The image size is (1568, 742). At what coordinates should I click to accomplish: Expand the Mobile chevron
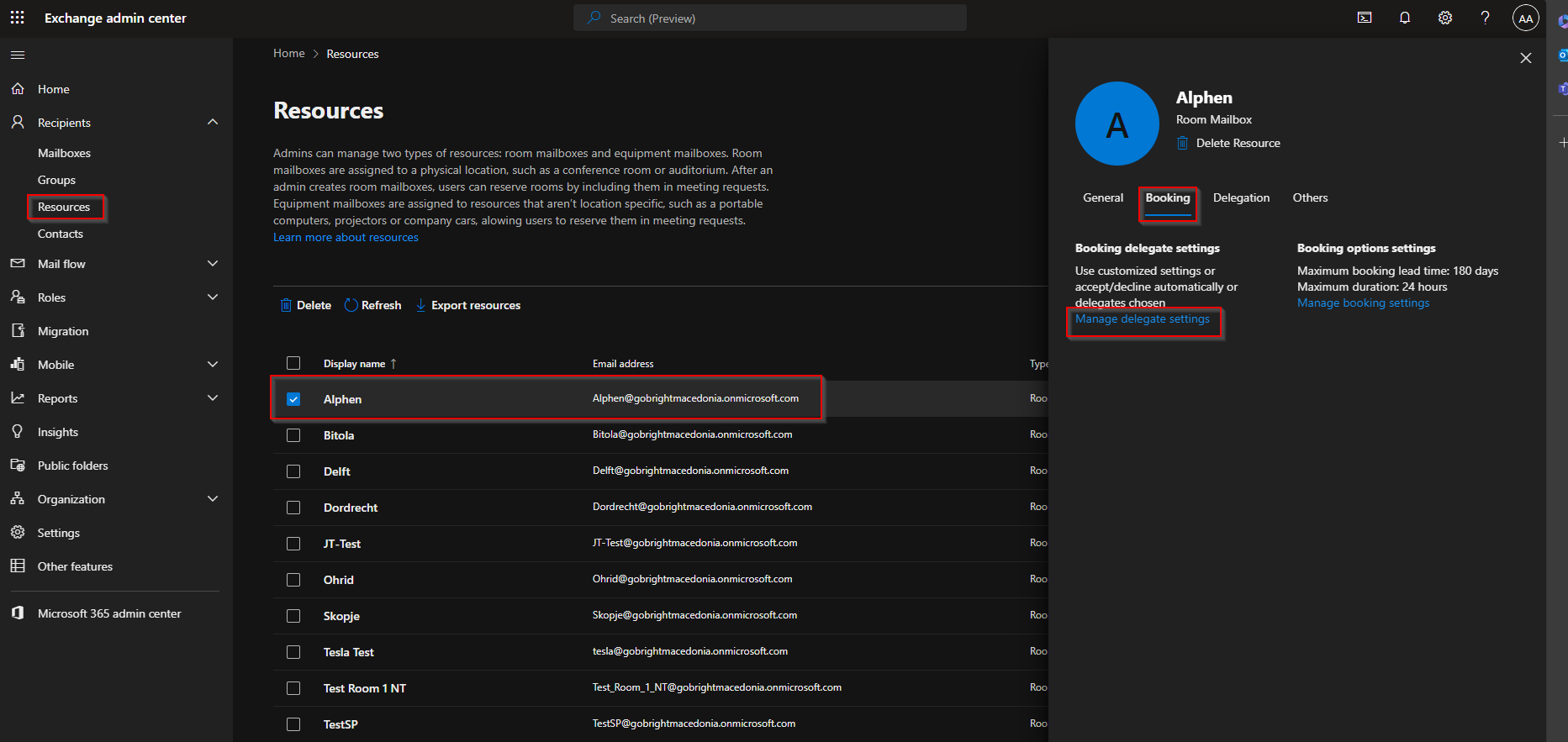(x=213, y=364)
